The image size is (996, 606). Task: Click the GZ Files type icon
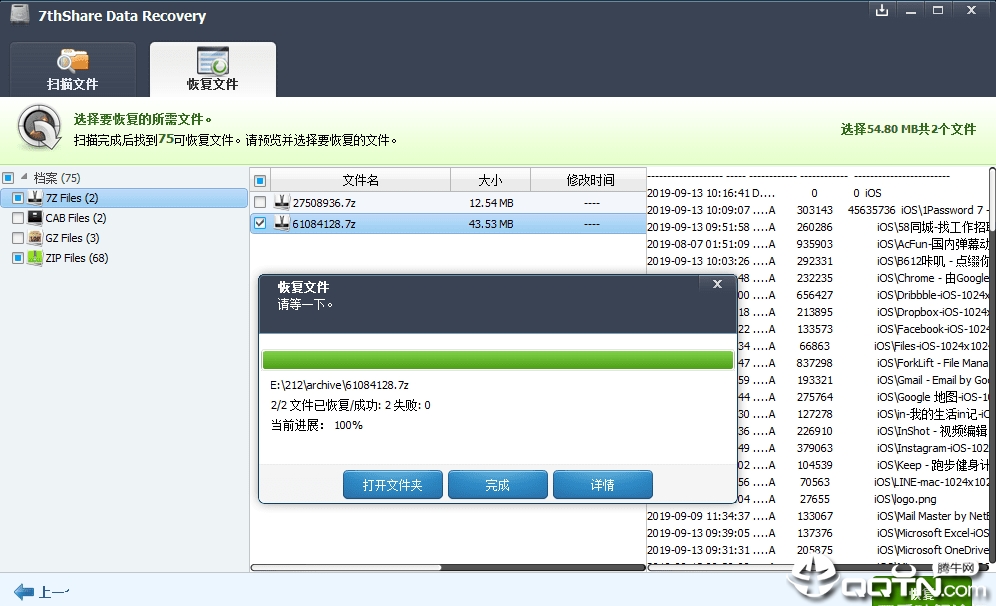pyautogui.click(x=35, y=238)
